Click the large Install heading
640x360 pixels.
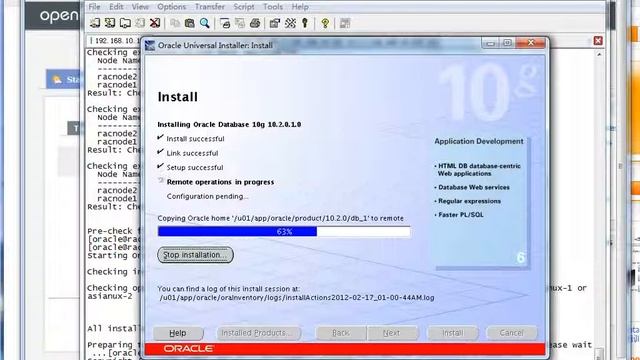(x=178, y=97)
